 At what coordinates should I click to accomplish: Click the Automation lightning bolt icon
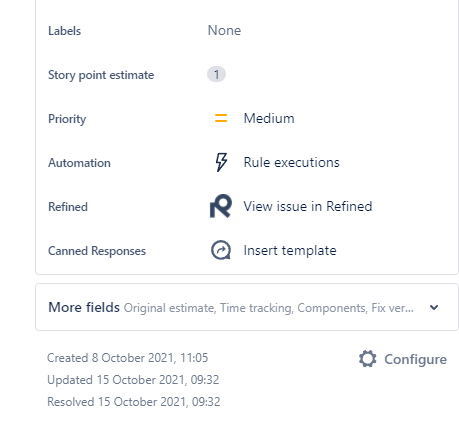221,162
